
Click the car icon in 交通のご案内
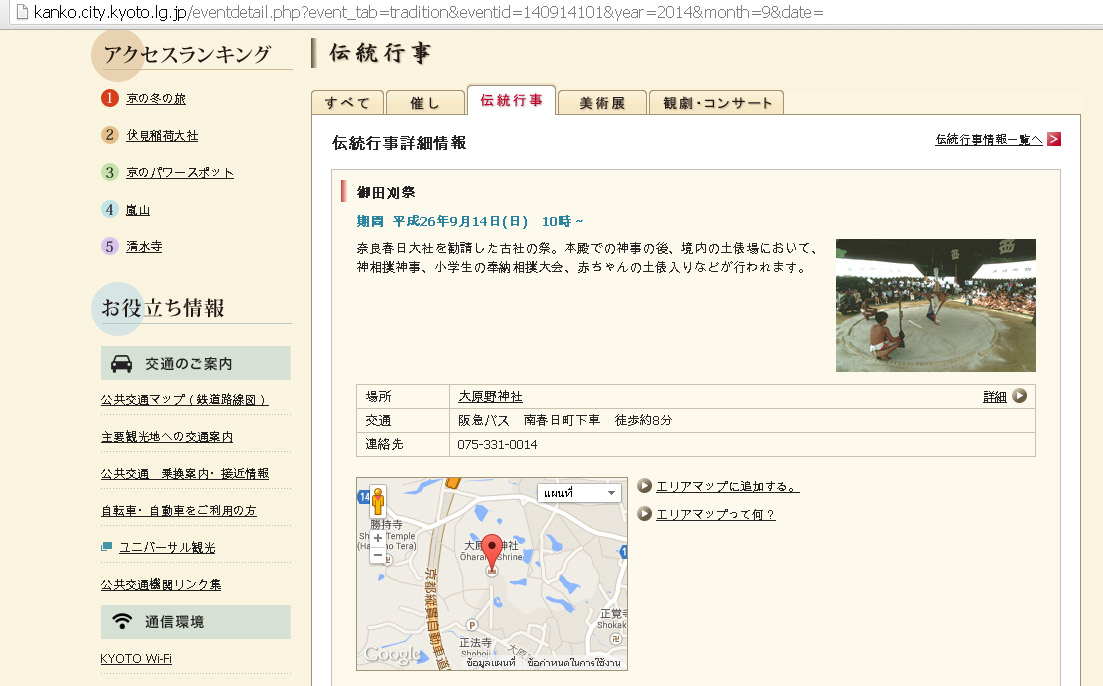[x=122, y=363]
